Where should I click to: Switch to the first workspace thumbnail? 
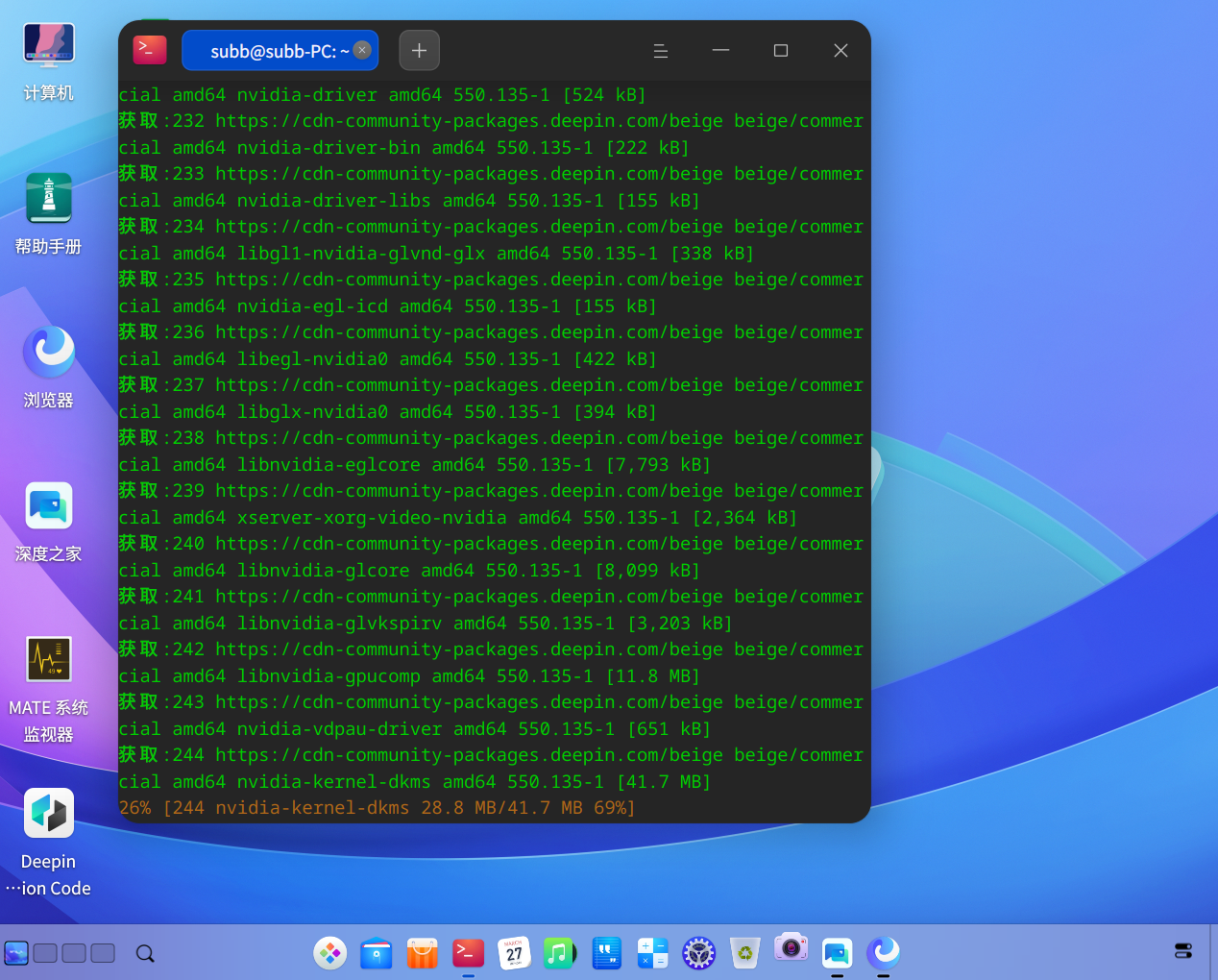16,953
